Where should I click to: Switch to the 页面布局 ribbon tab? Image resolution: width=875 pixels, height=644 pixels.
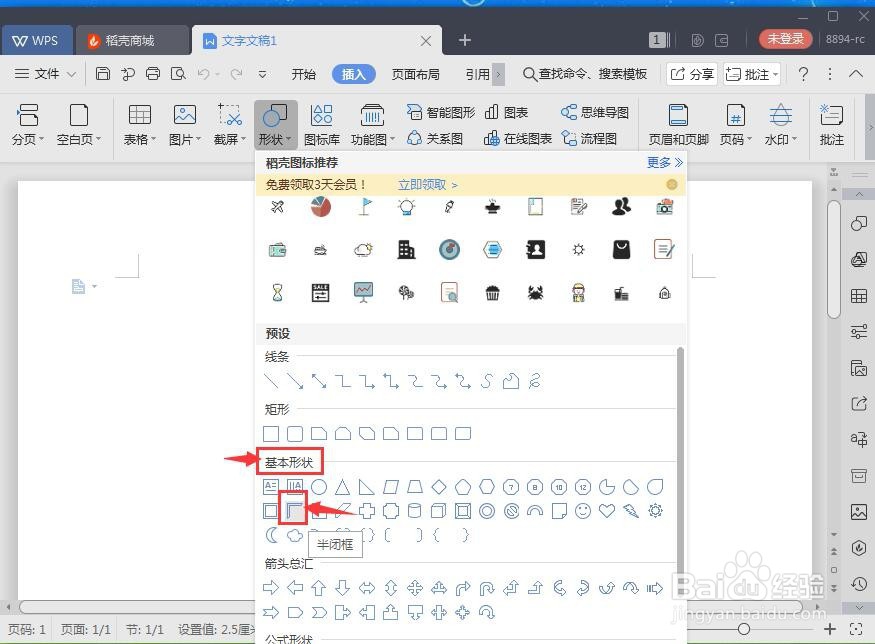(415, 74)
